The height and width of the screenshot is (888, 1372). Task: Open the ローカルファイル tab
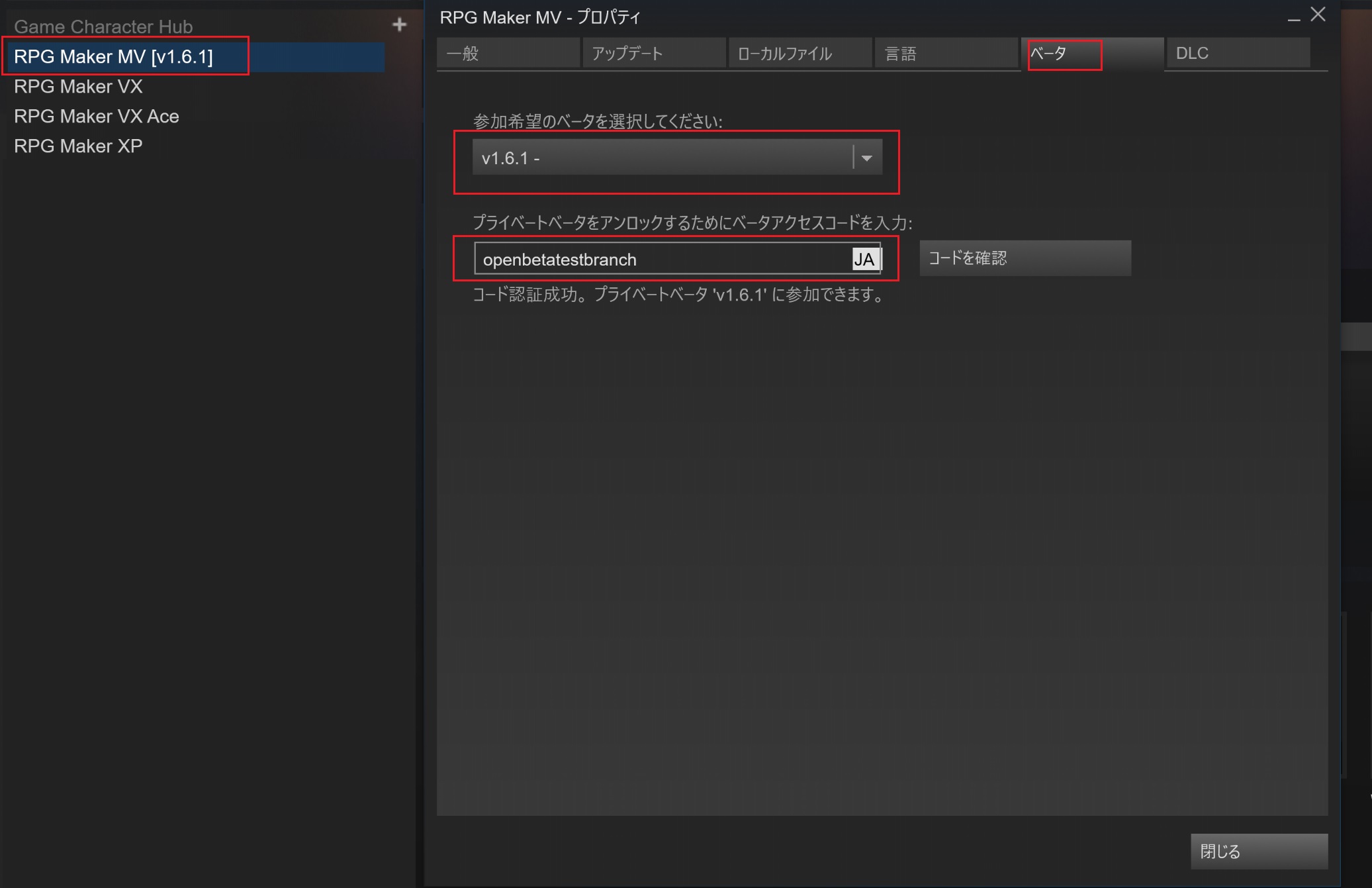(800, 53)
